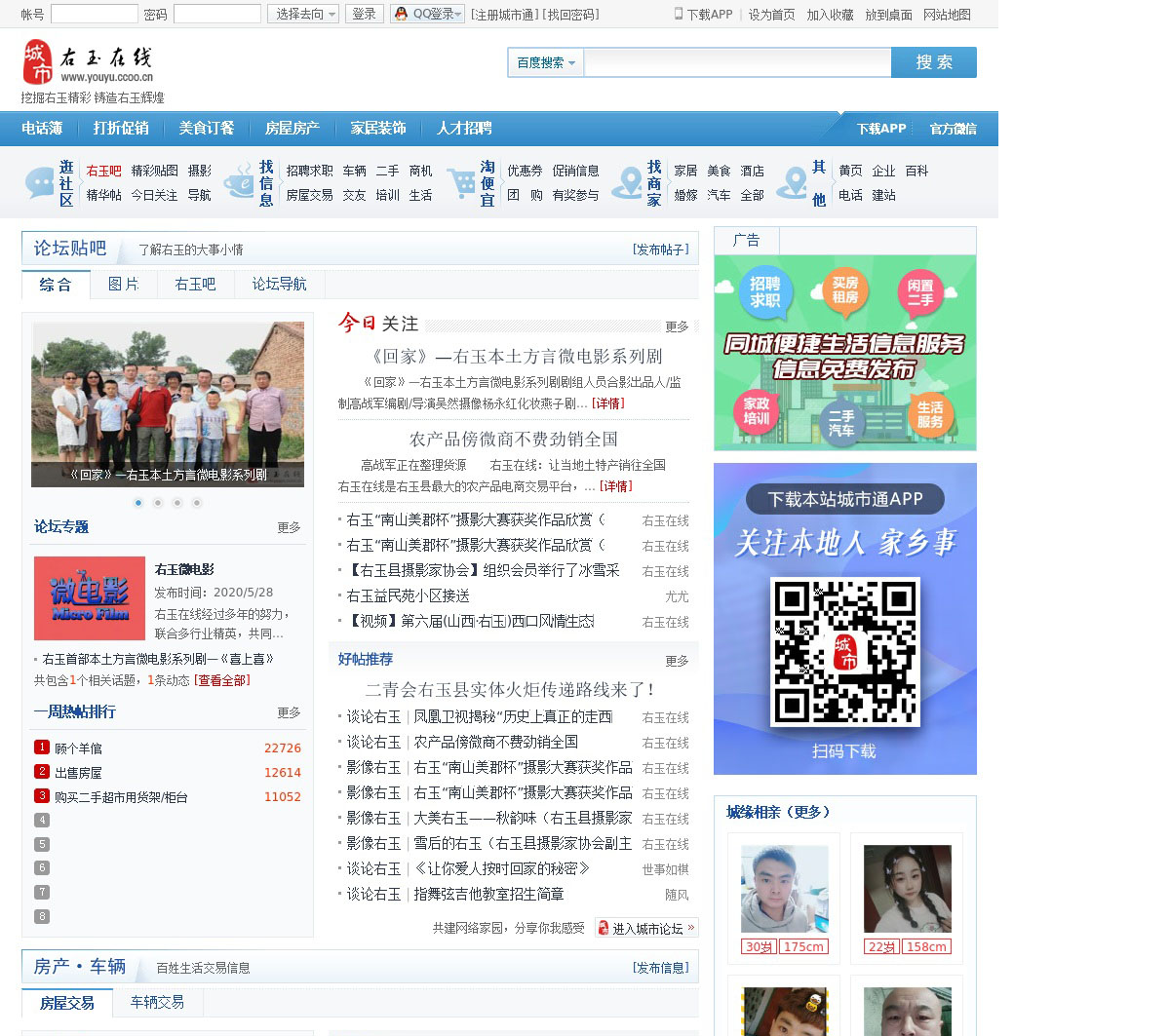Click into the 帐号 username input field
The height and width of the screenshot is (1036, 1170).
tap(94, 14)
